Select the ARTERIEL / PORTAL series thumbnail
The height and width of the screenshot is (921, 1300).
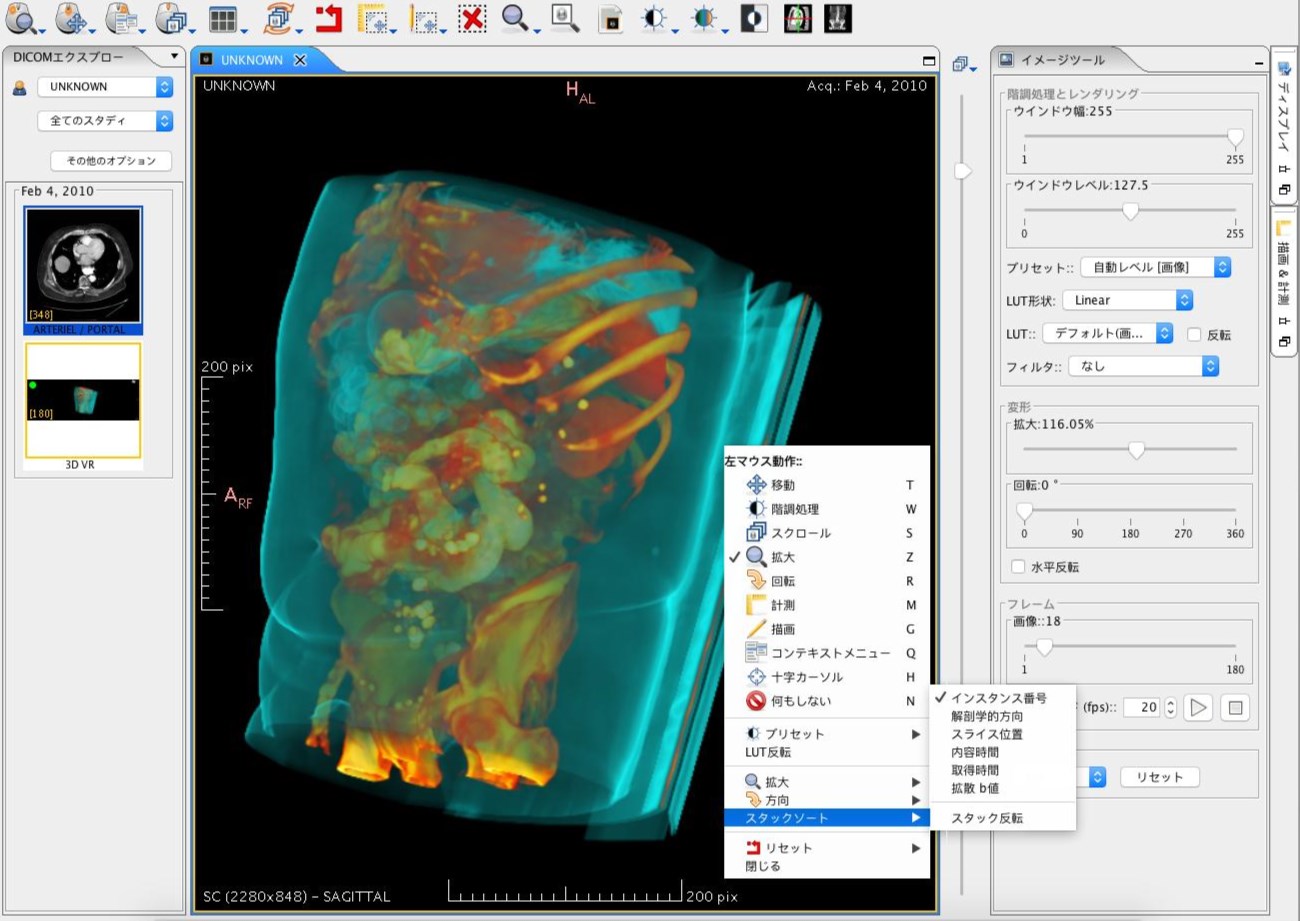[x=84, y=270]
